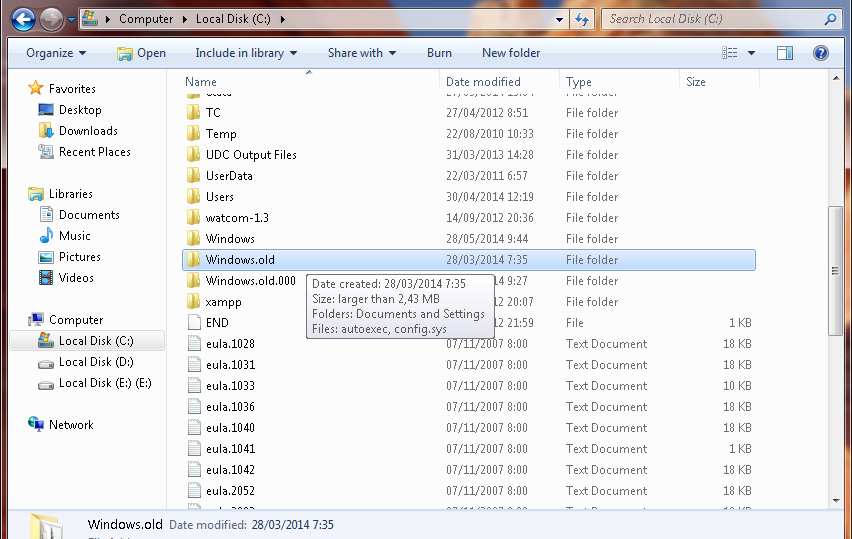
Task: Select Local Disk (D:) in navigation pane
Action: 96,362
